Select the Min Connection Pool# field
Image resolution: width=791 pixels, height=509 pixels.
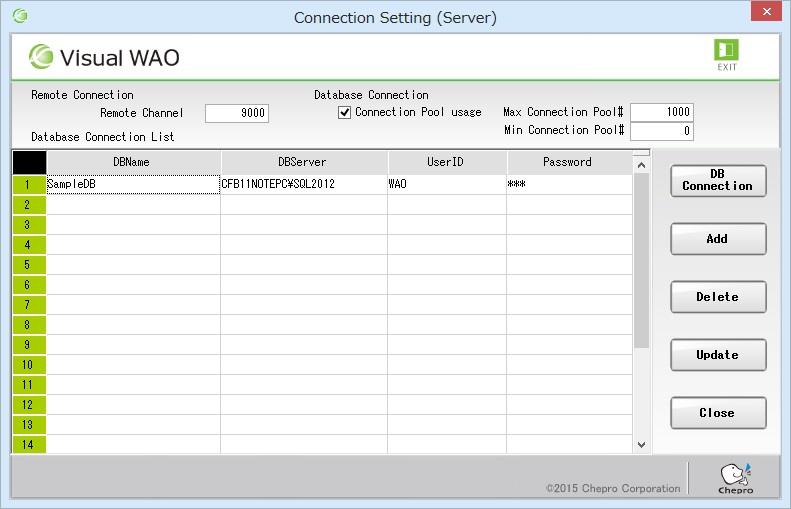[x=661, y=131]
